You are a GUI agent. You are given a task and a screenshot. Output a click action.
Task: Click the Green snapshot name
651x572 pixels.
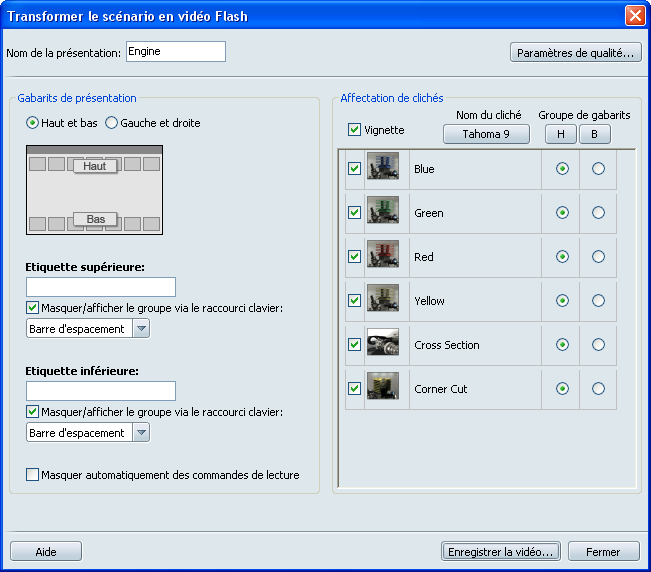(x=428, y=213)
